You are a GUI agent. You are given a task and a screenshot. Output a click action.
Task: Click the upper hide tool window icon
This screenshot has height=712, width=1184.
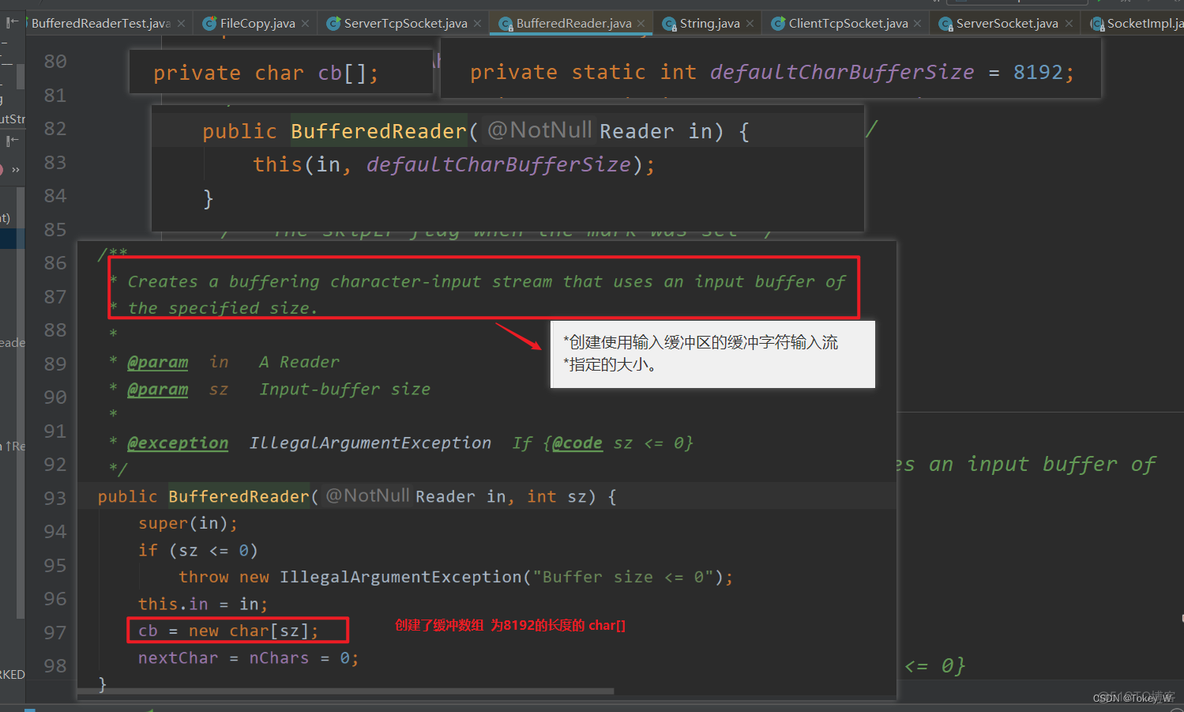point(12,23)
